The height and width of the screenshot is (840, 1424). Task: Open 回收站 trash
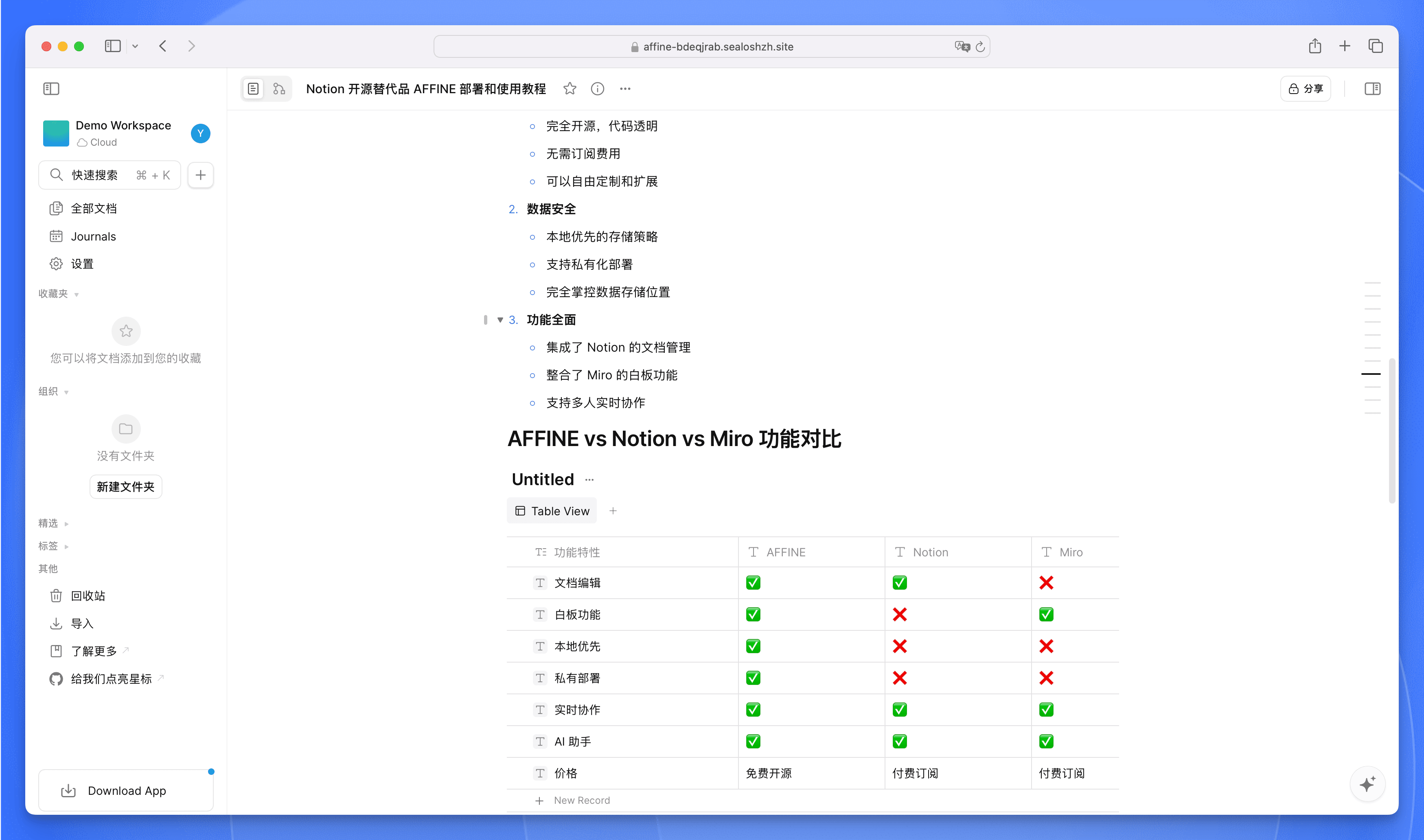coord(126,595)
